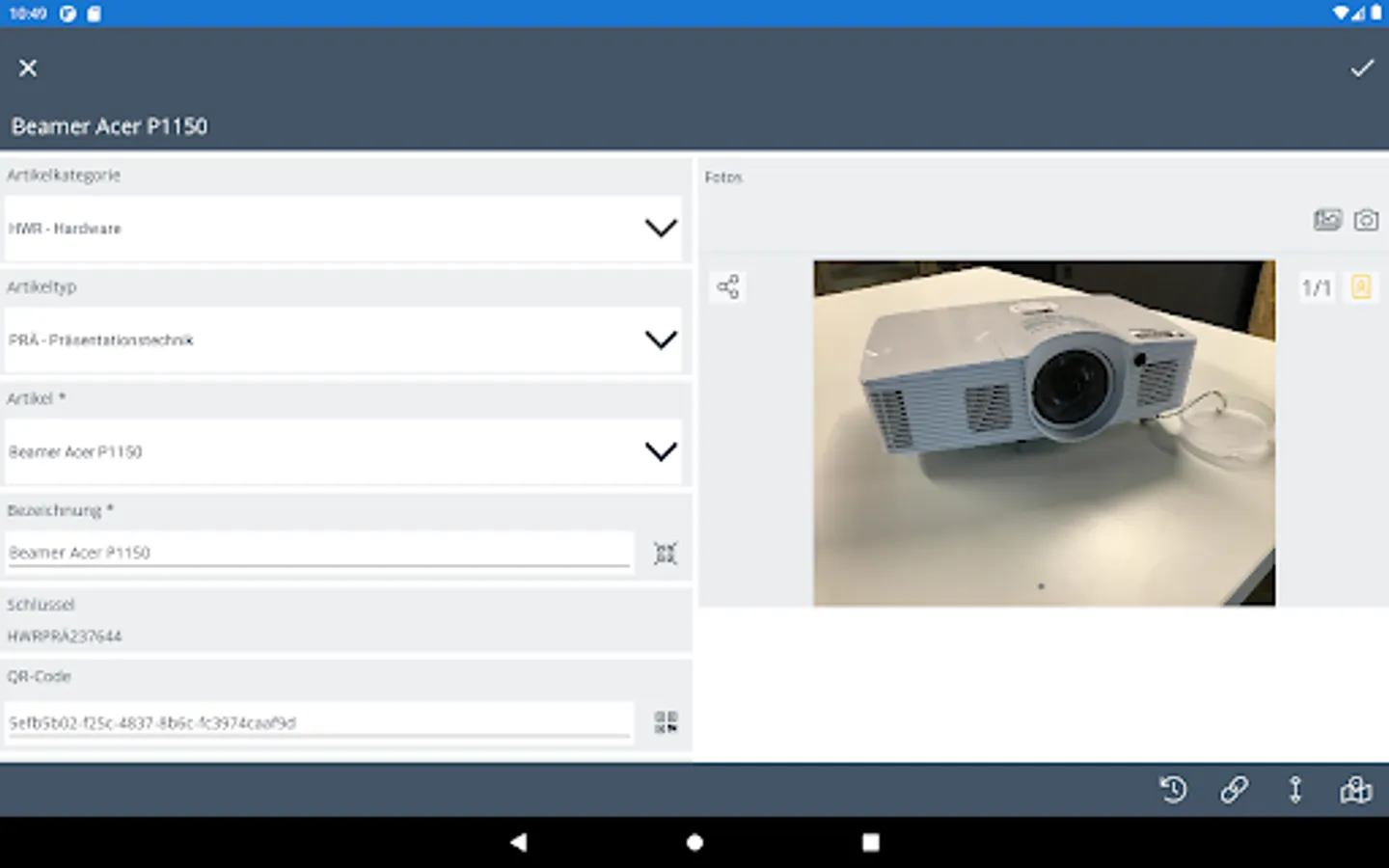Take a new photo with the camera icon
The width and height of the screenshot is (1389, 868).
pyautogui.click(x=1366, y=220)
